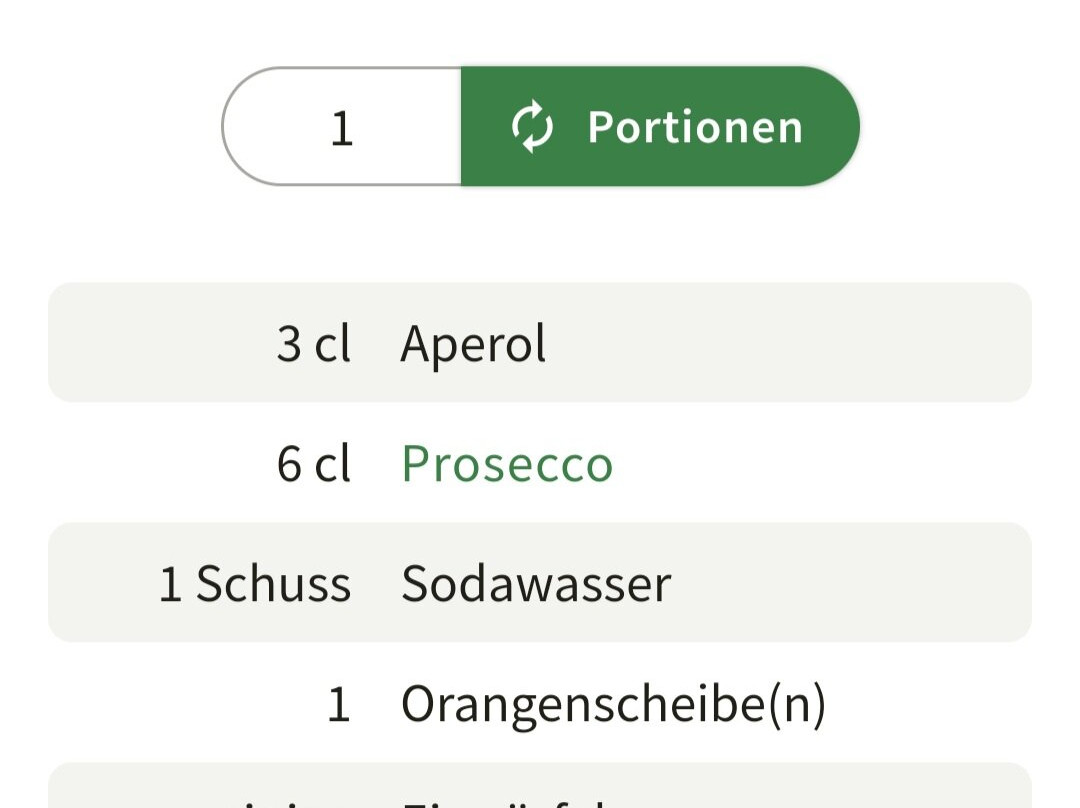Screen dimensions: 1080x808
Task: Click the green Portionen button
Action: point(661,126)
